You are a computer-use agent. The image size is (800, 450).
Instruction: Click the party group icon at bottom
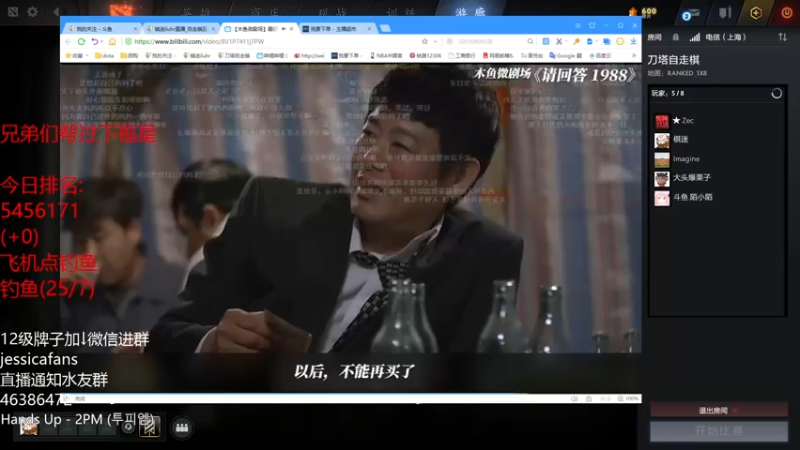pyautogui.click(x=182, y=428)
